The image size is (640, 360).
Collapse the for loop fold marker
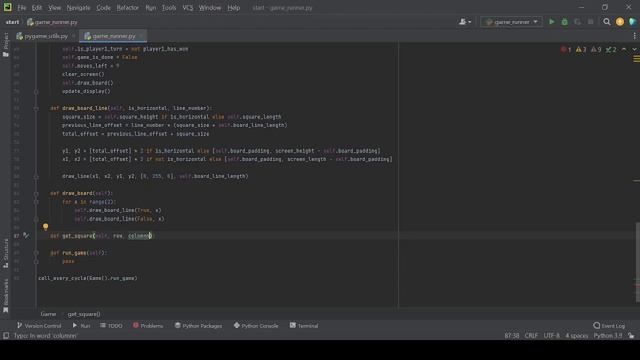coord(36,202)
